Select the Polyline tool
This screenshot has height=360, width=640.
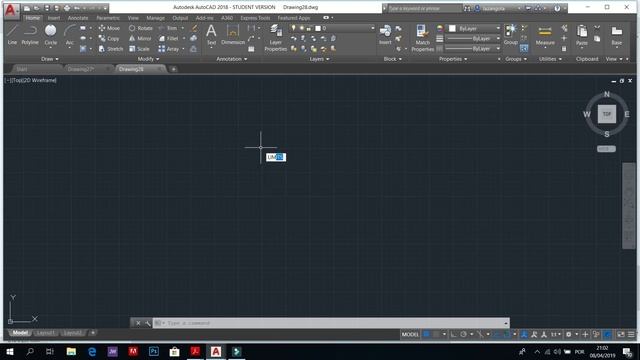(30, 34)
